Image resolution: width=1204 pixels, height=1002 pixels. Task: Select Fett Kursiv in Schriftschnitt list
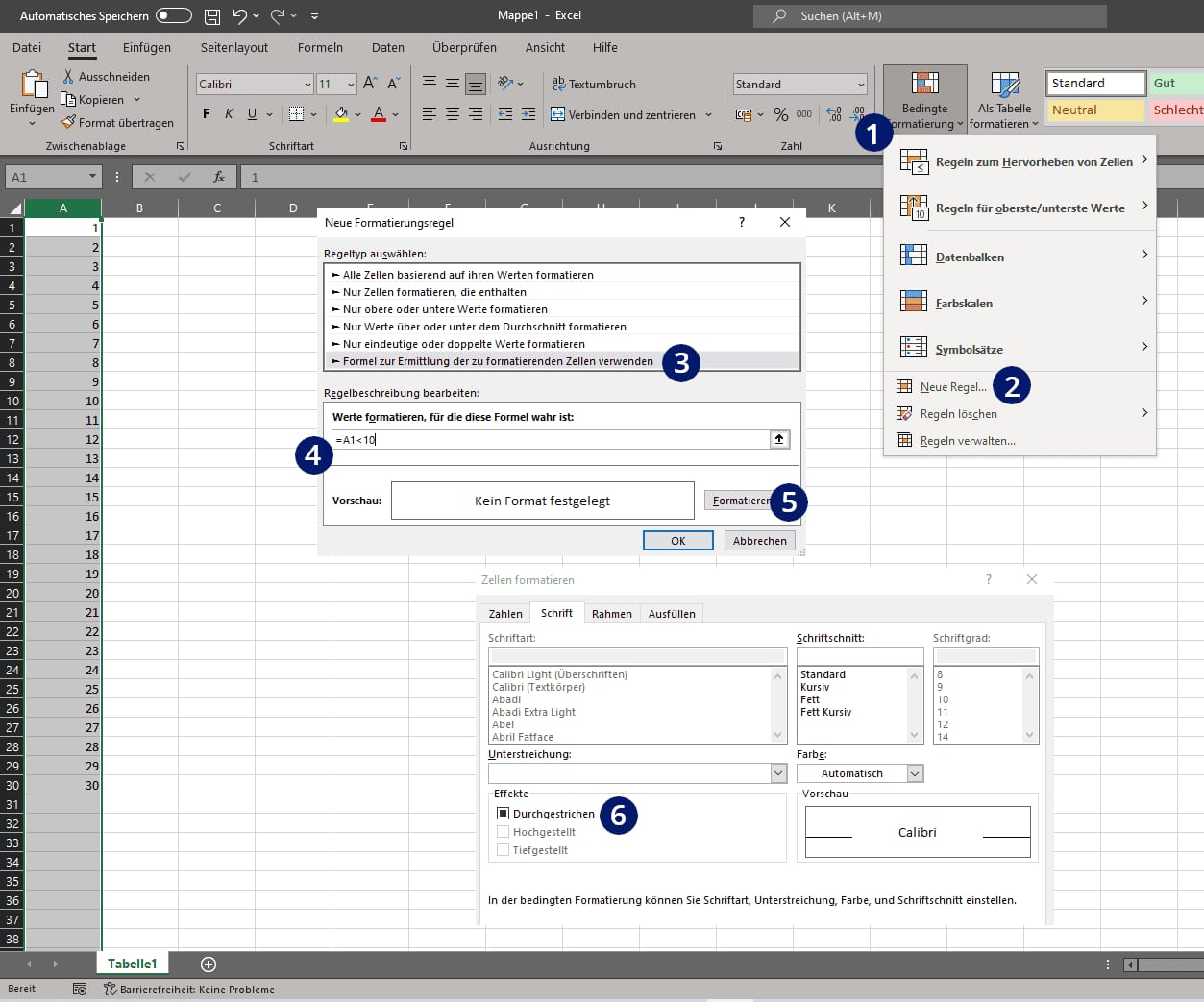click(x=826, y=712)
